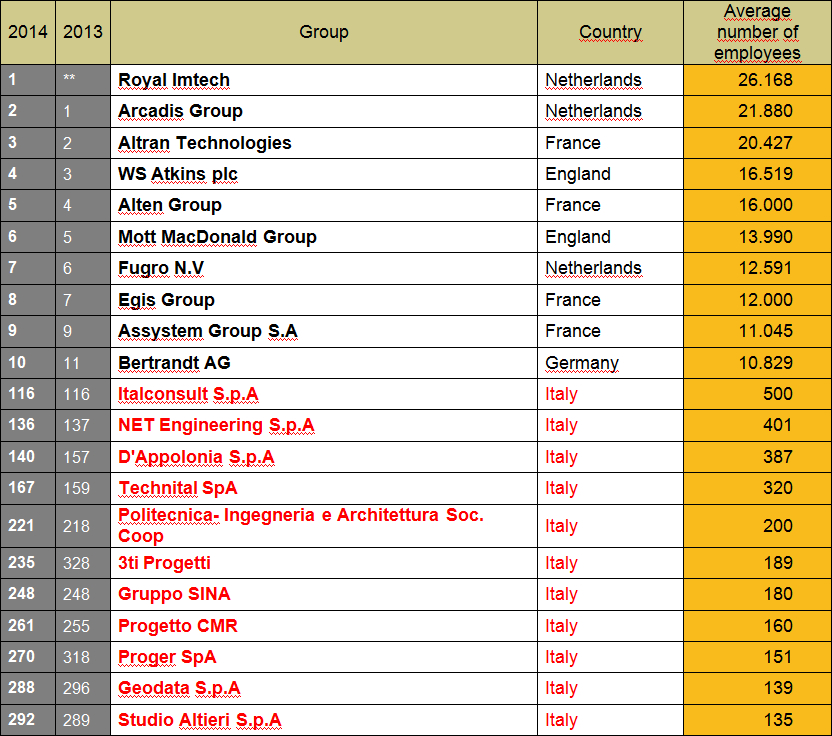This screenshot has width=832, height=736.
Task: Click the '2014' column header
Action: (x=28, y=32)
